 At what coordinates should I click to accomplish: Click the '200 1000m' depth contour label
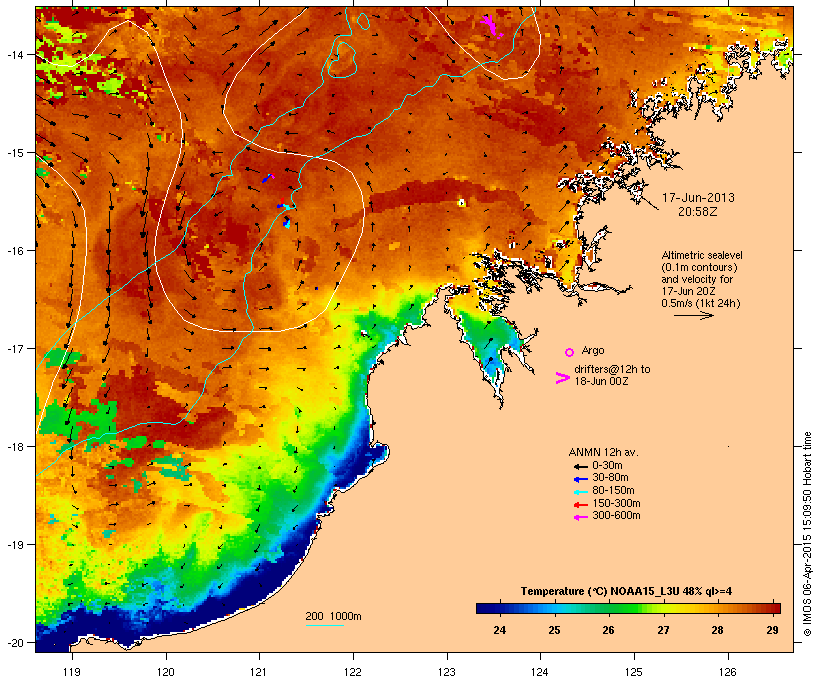tap(333, 616)
